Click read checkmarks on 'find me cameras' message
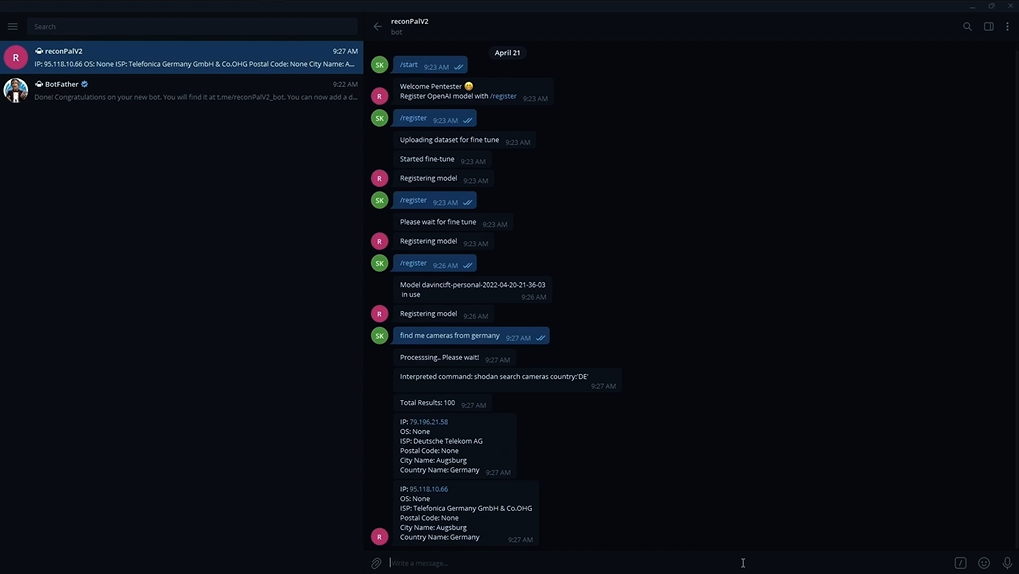Image resolution: width=1019 pixels, height=574 pixels. coord(541,338)
